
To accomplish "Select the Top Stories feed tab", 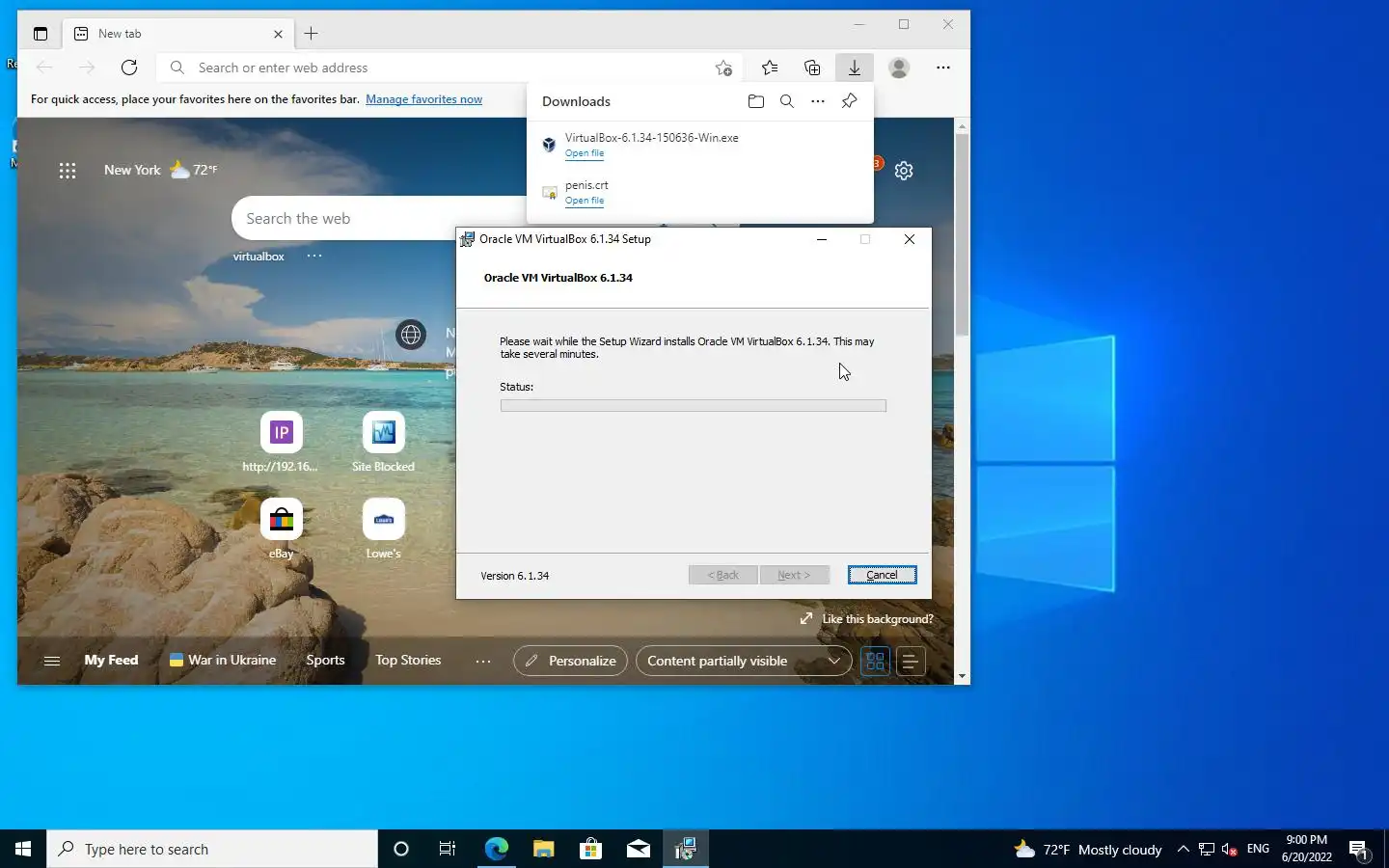I will pyautogui.click(x=408, y=660).
